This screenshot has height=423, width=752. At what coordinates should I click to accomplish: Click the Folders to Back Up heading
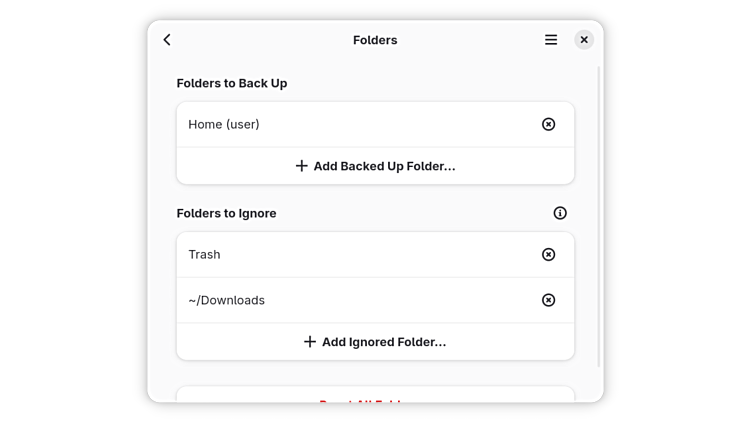coord(232,83)
